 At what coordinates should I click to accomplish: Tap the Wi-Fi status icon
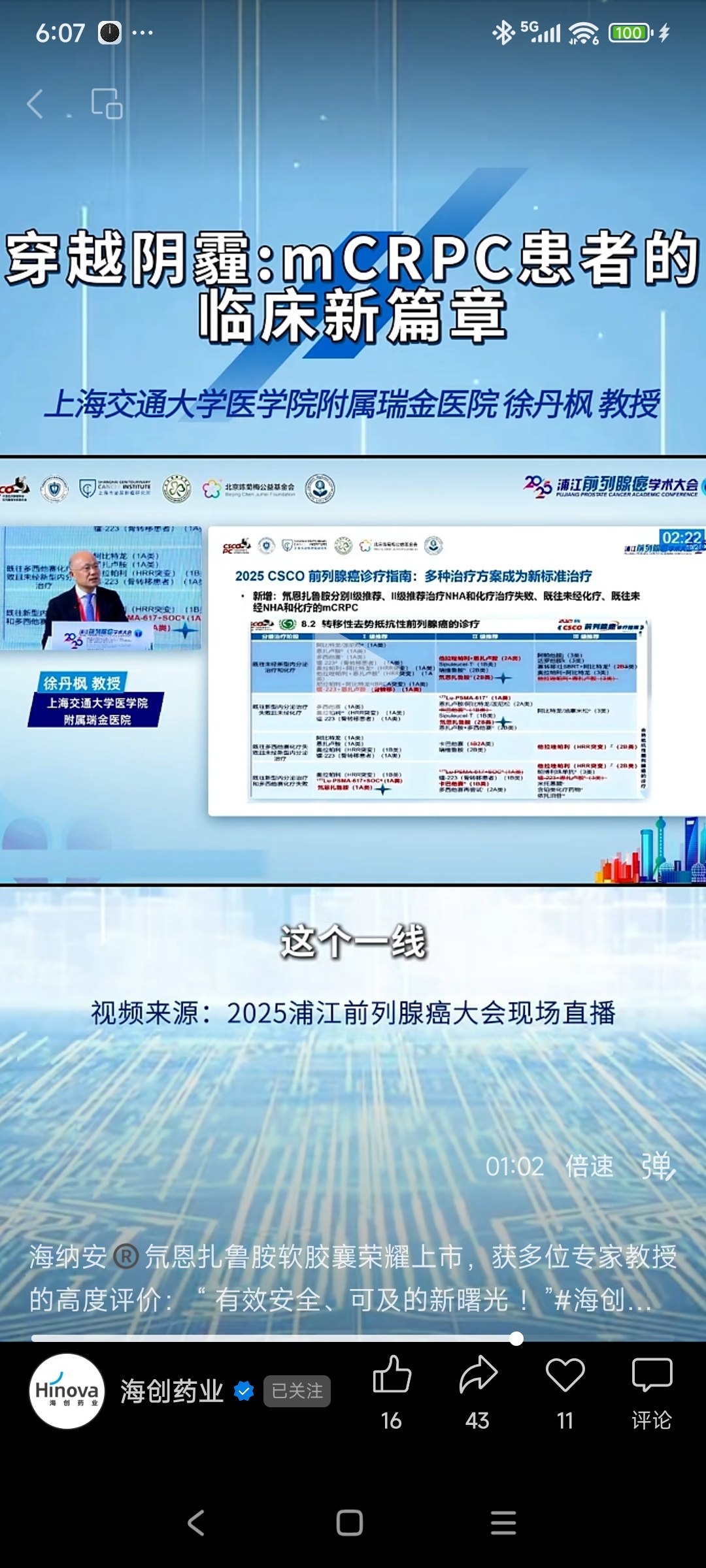(x=584, y=33)
